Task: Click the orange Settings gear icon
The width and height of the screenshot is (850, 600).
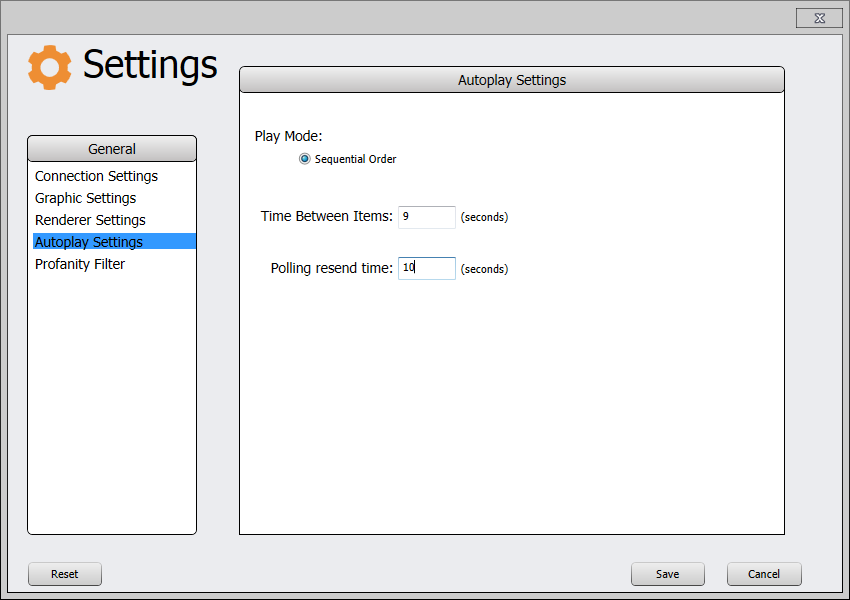Action: (49, 67)
